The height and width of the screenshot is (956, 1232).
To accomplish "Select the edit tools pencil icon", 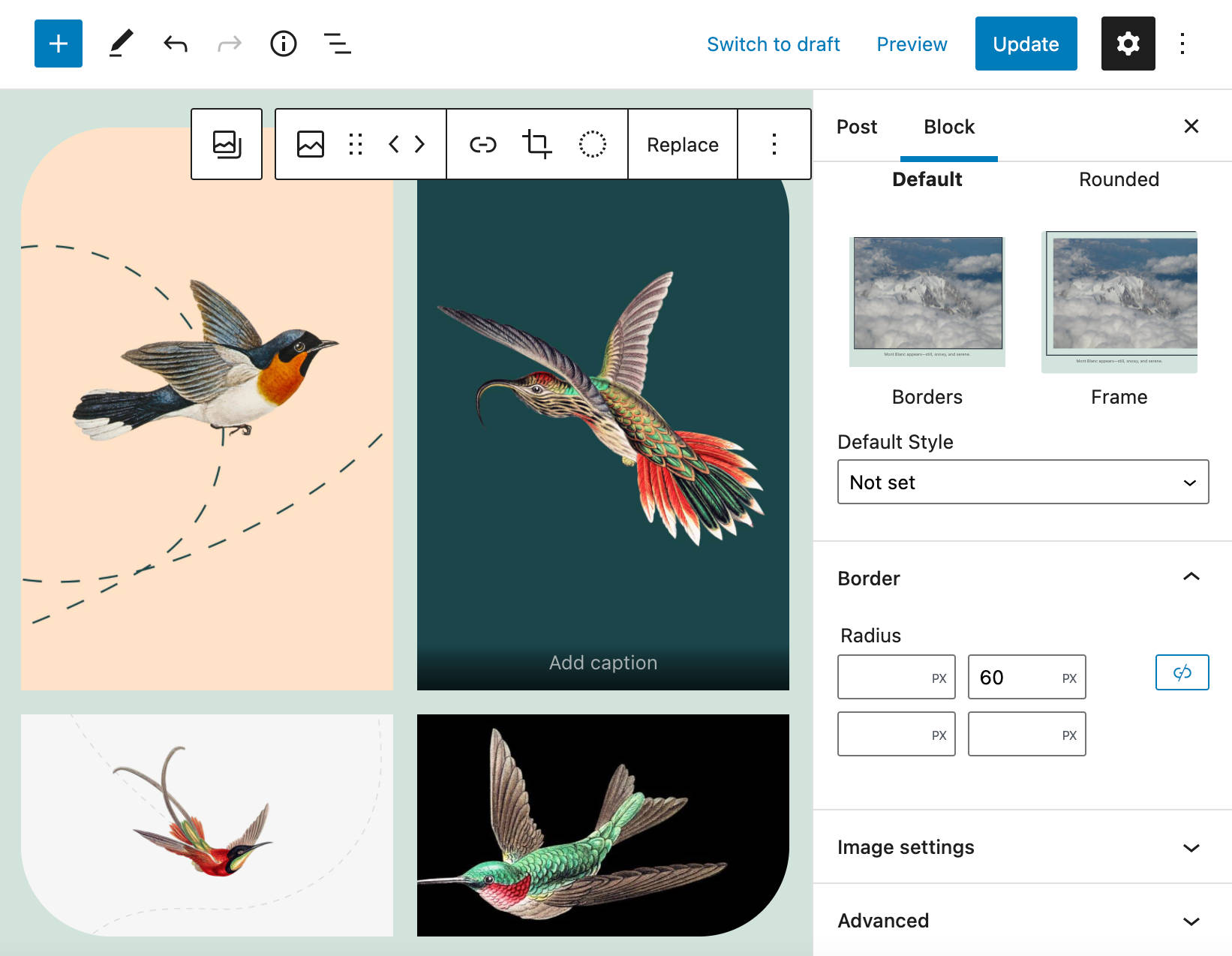I will coord(121,44).
